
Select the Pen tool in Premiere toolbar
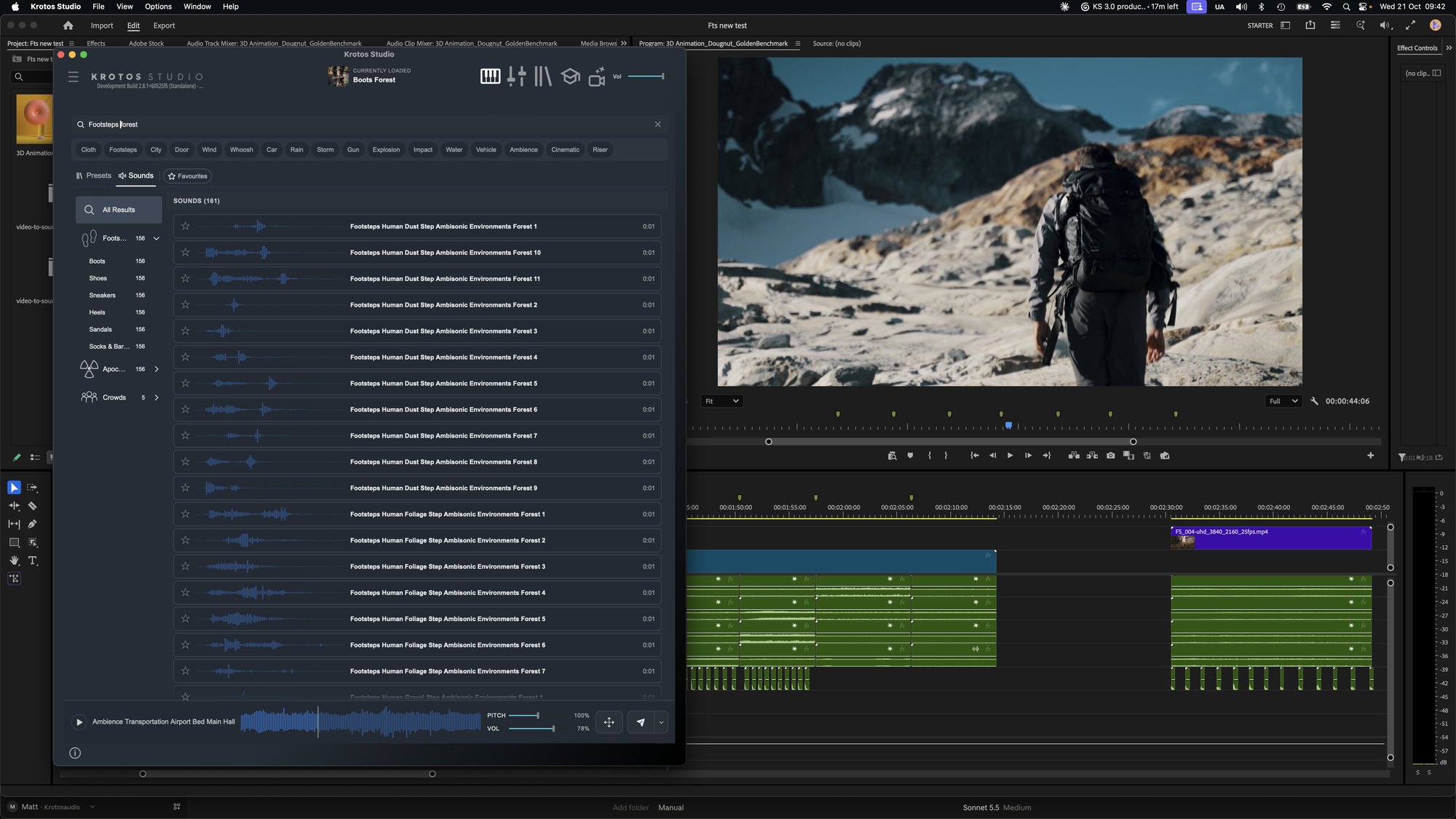[32, 524]
